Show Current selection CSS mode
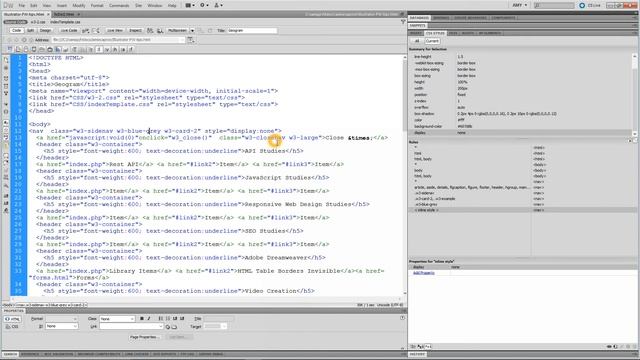This screenshot has width=640, height=360. [x=432, y=41]
